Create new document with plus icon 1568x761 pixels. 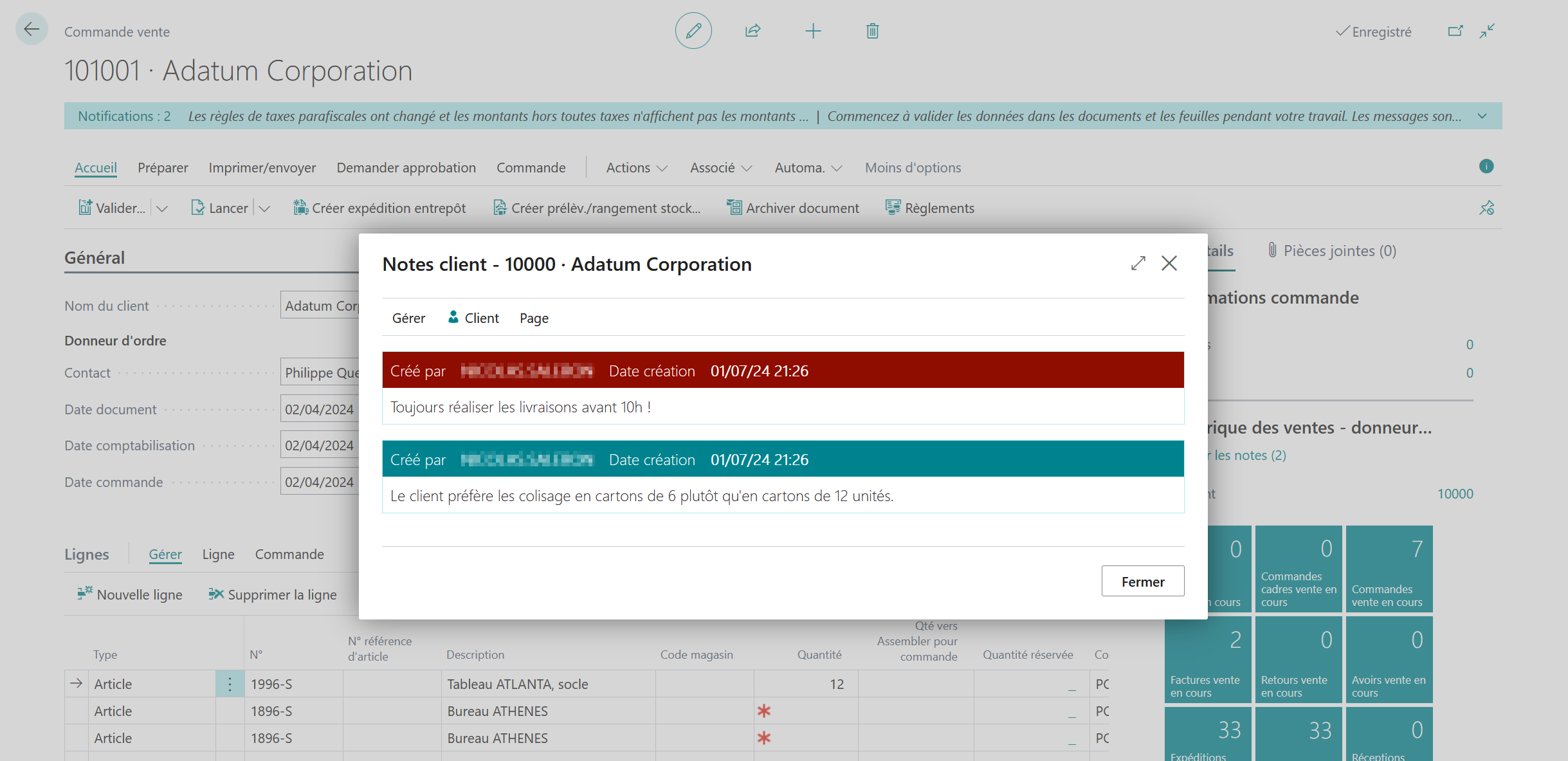[813, 31]
